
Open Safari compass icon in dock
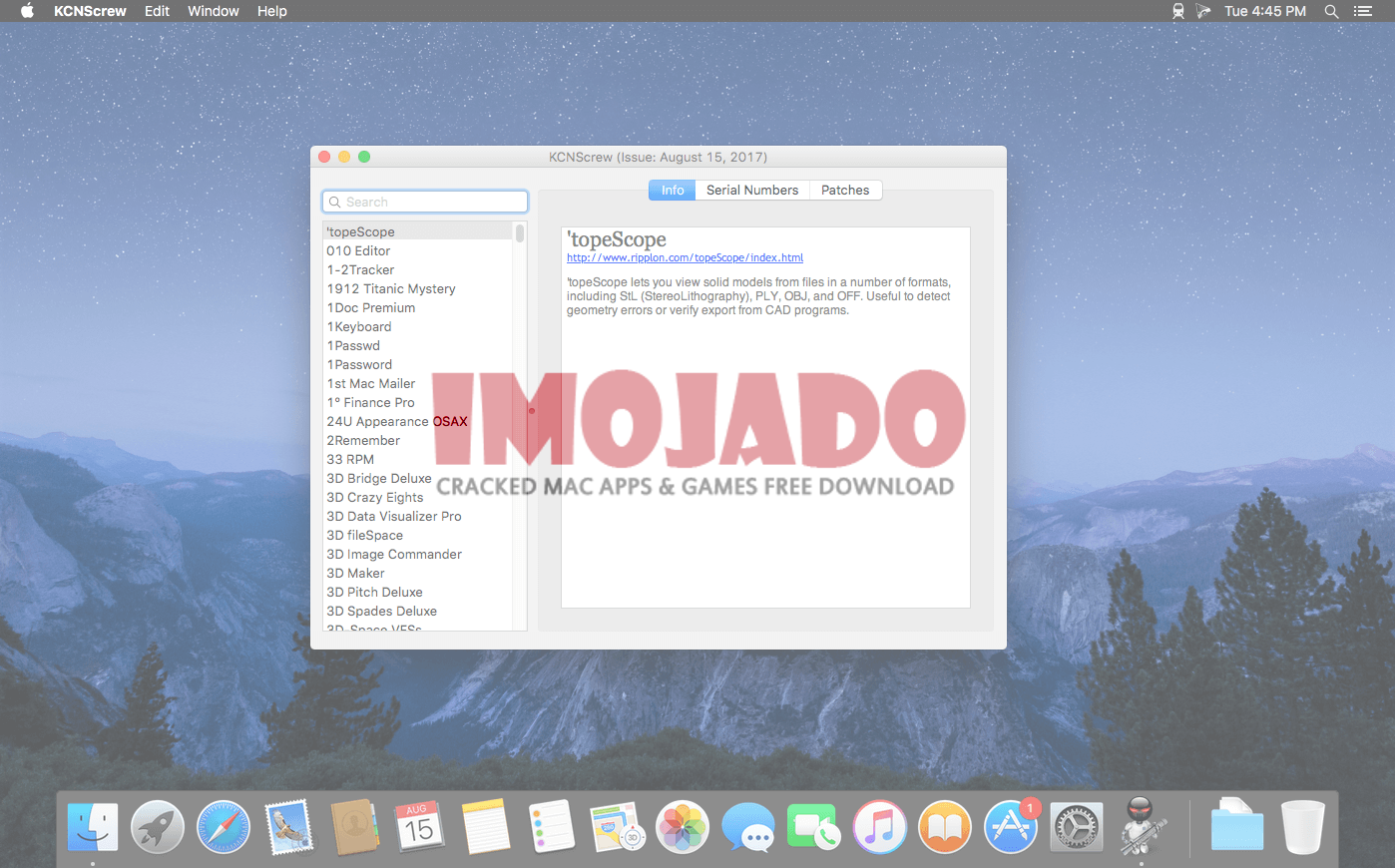pos(224,827)
